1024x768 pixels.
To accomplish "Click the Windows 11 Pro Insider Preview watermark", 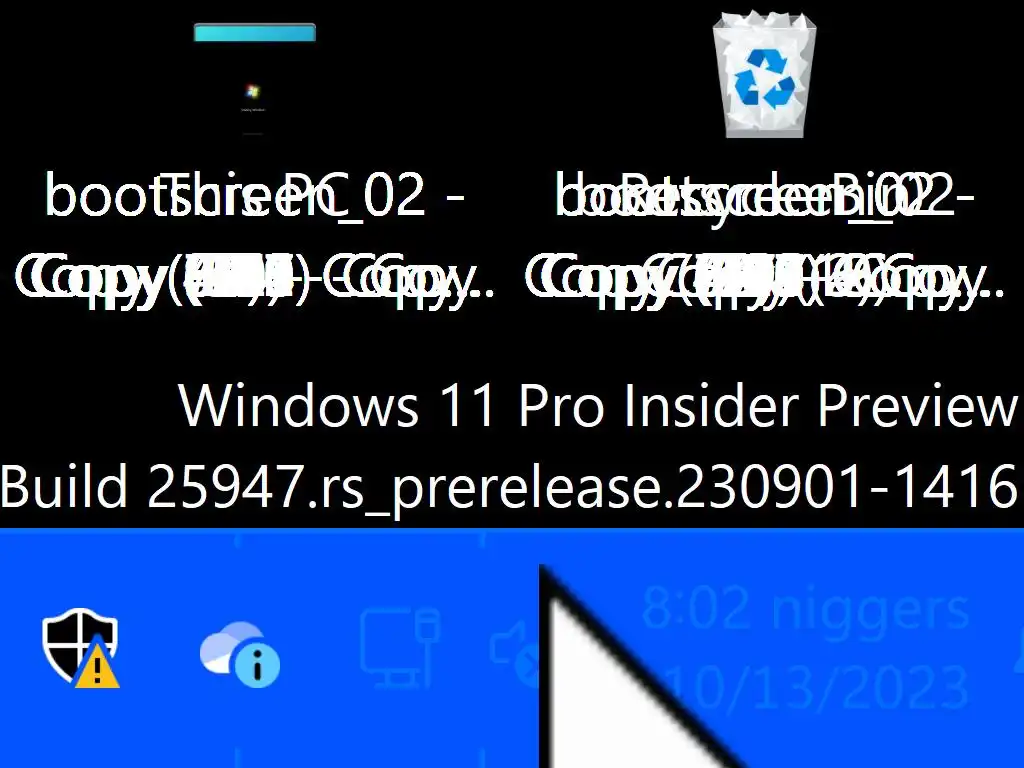I will coord(598,406).
